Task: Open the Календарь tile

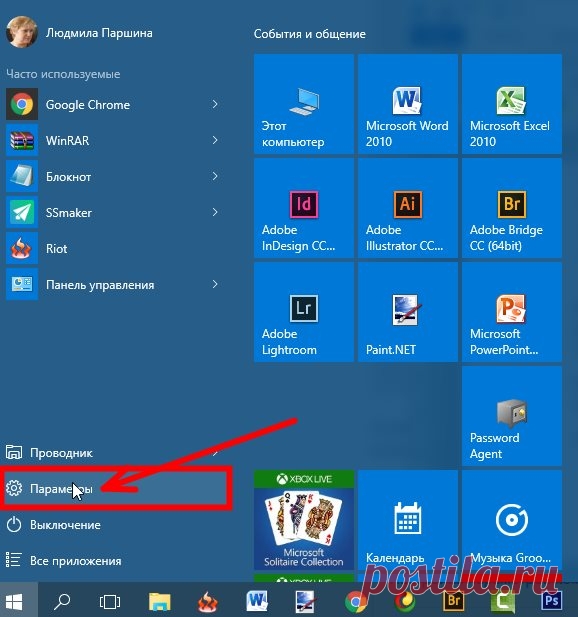Action: (408, 520)
